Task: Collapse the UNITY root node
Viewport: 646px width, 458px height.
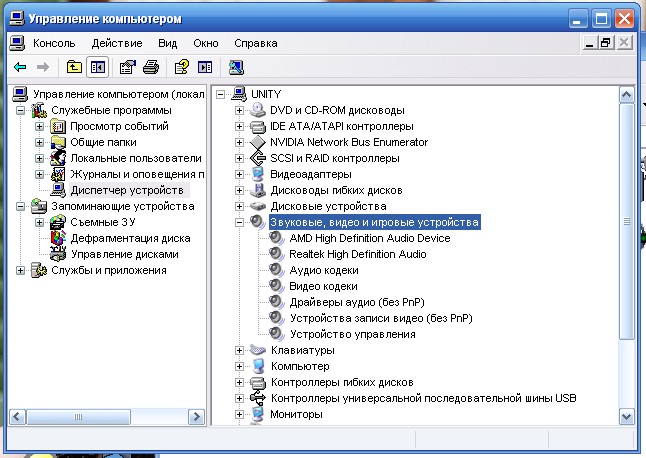Action: pos(220,95)
